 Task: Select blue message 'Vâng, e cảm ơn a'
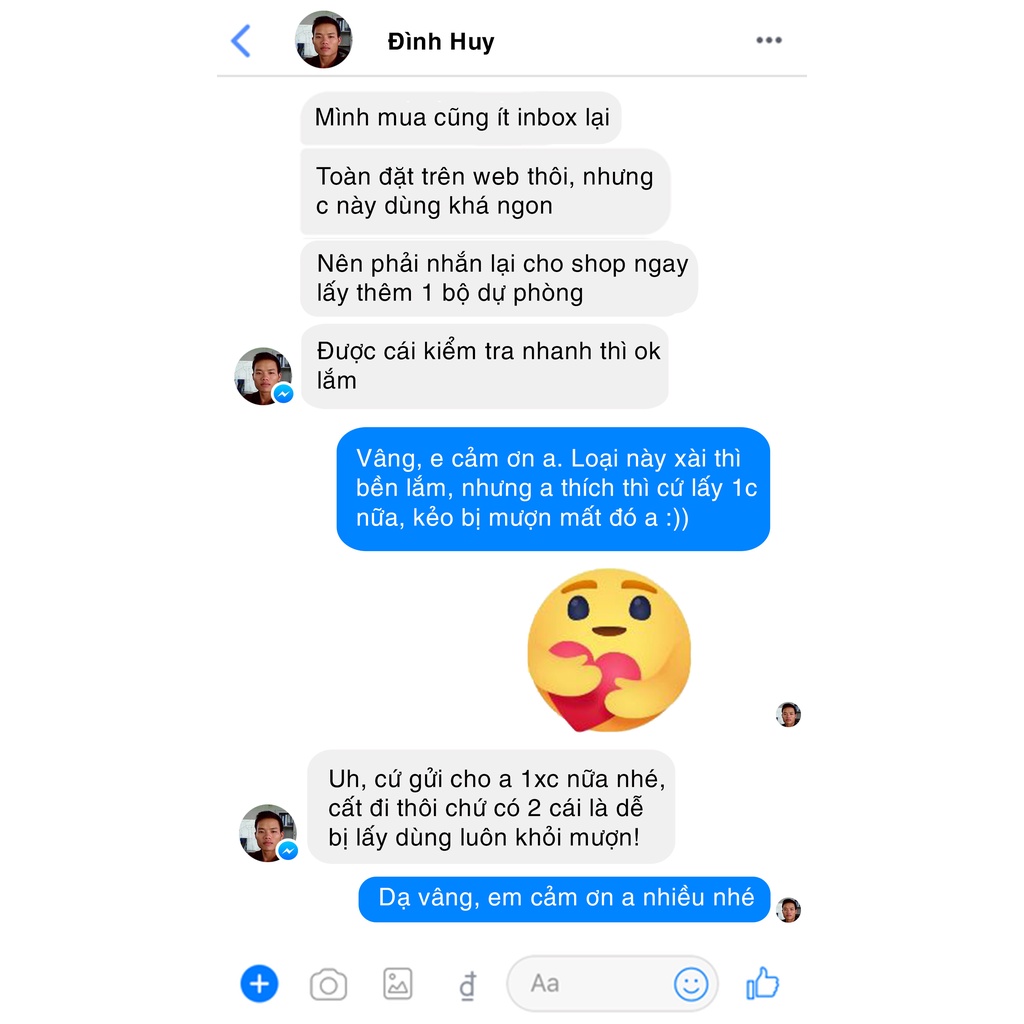(553, 488)
